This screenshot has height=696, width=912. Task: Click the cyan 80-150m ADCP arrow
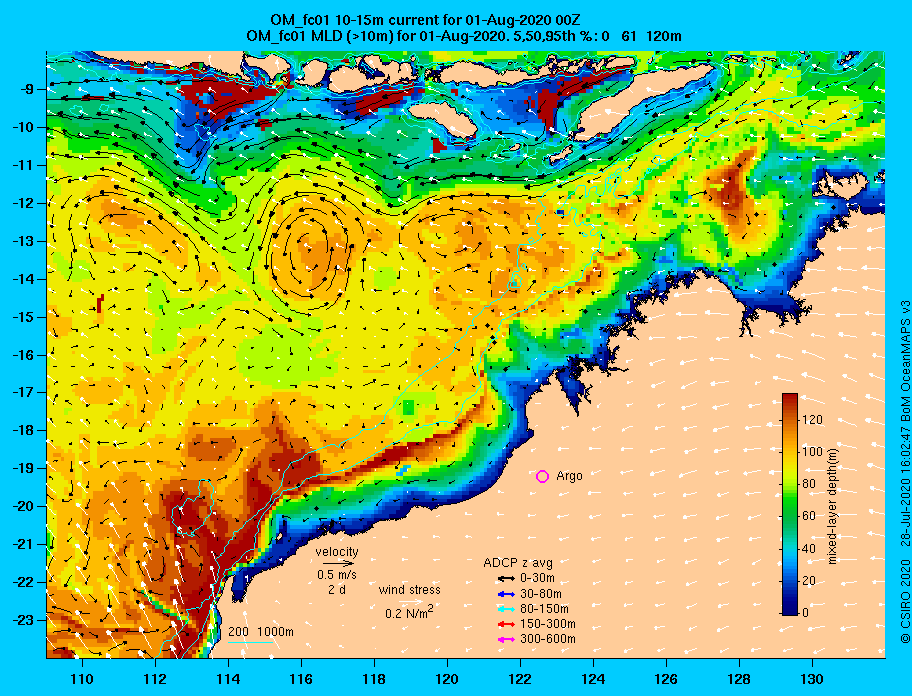coord(506,609)
